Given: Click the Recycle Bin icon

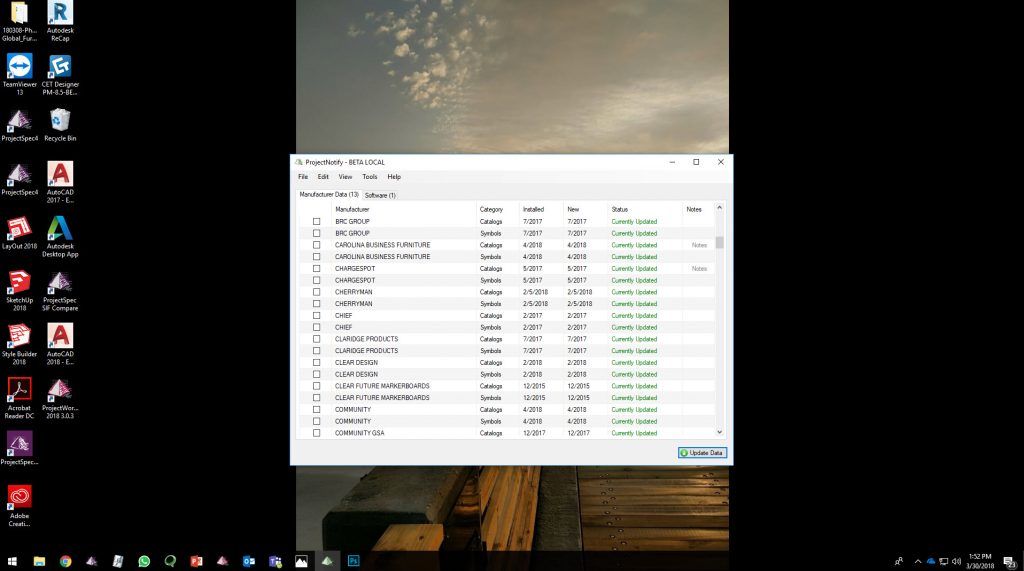Looking at the screenshot, I should 60,120.
